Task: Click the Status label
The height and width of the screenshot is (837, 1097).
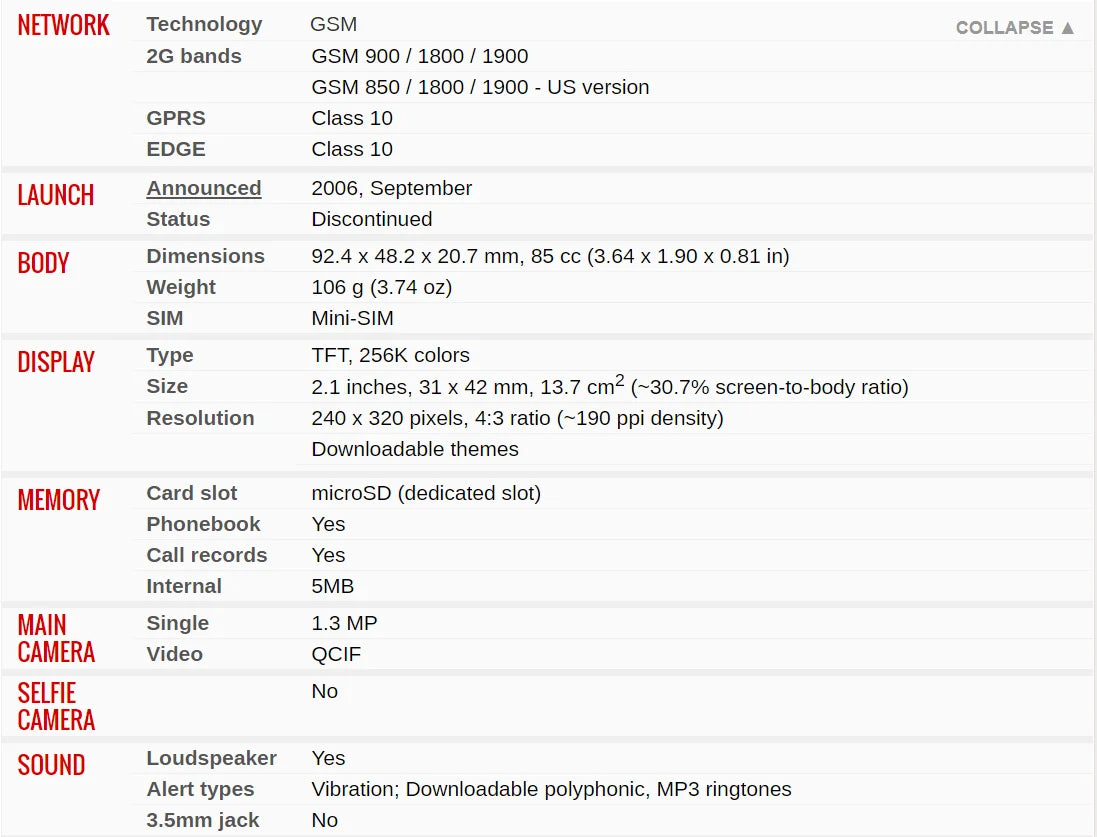Action: click(x=178, y=219)
